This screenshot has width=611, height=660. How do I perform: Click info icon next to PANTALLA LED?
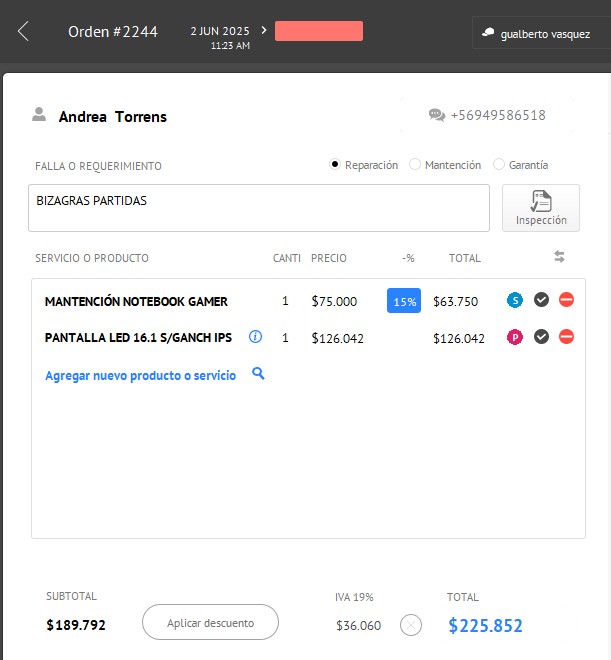tap(255, 337)
